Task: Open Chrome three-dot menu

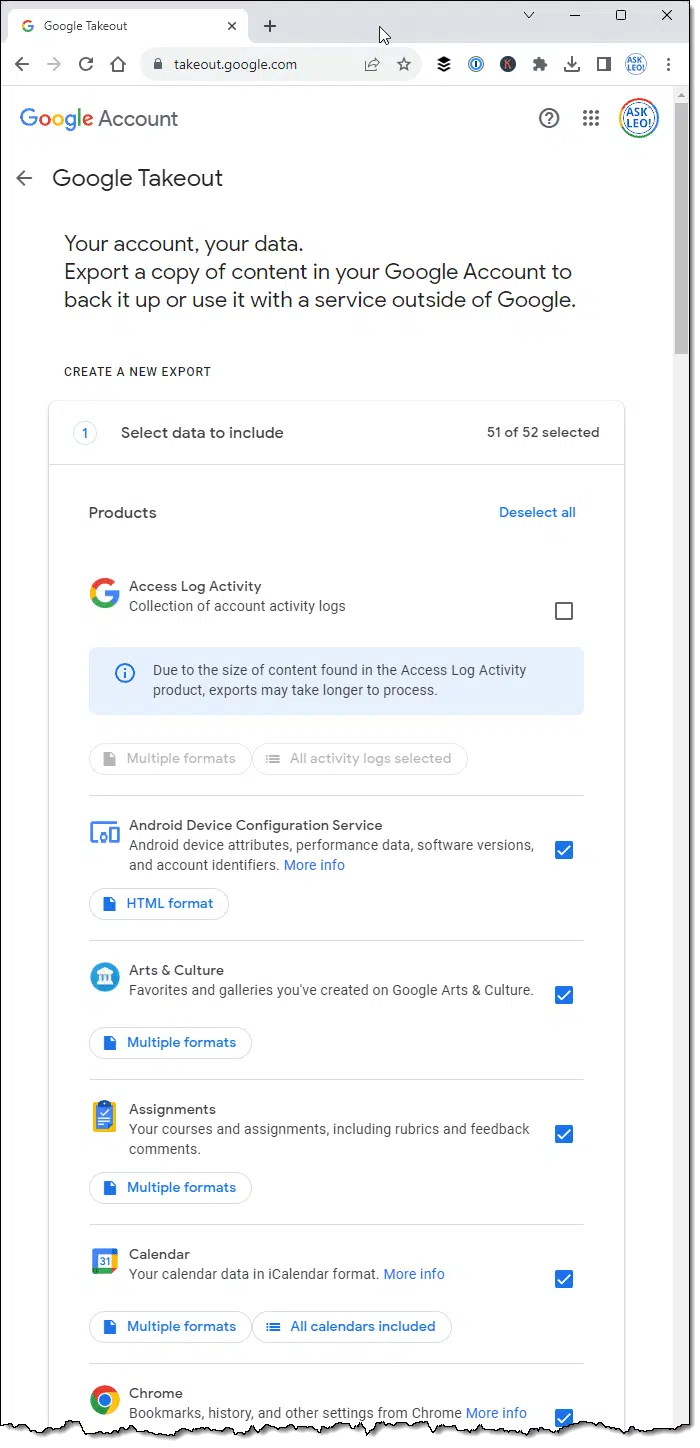Action: (x=668, y=64)
